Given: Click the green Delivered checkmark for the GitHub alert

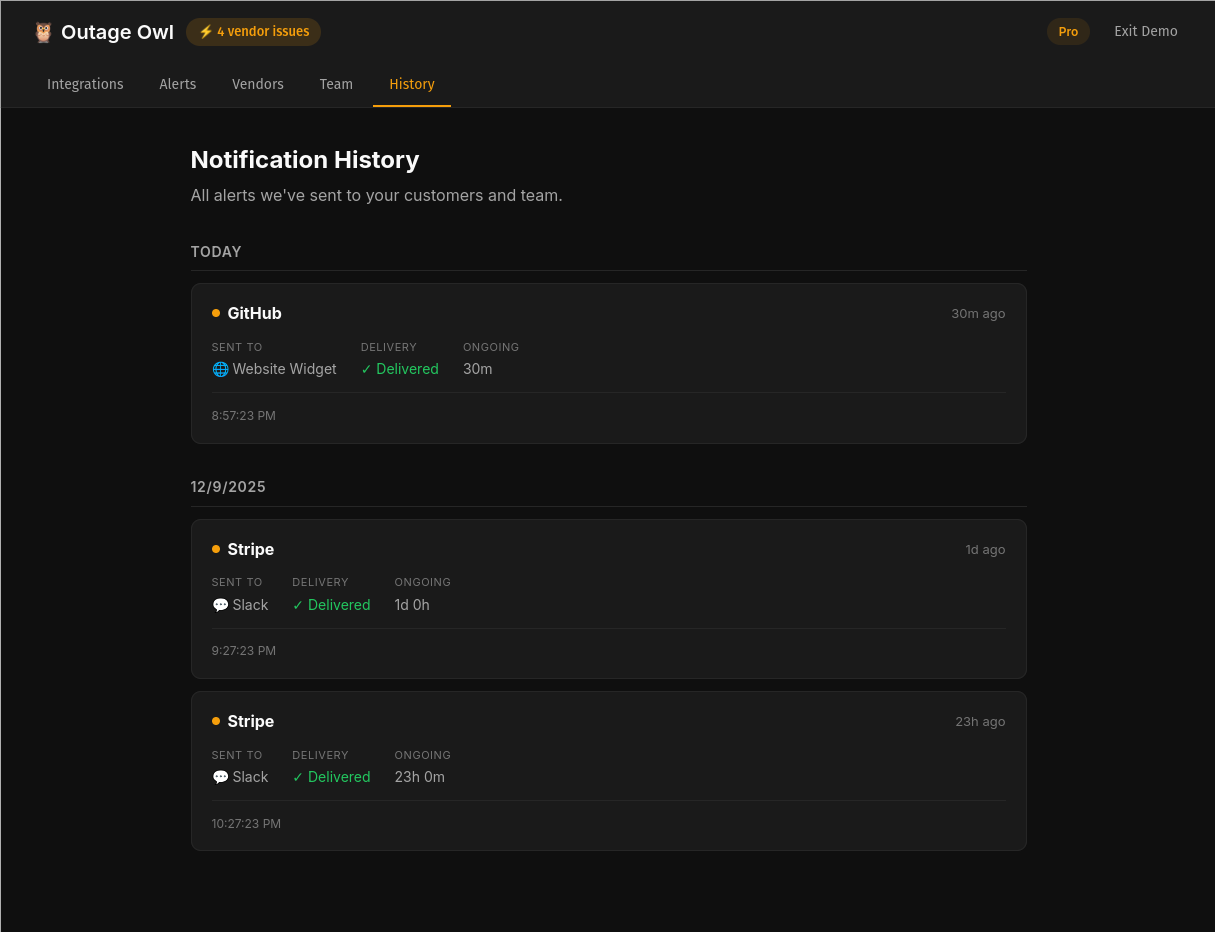Looking at the screenshot, I should point(366,369).
